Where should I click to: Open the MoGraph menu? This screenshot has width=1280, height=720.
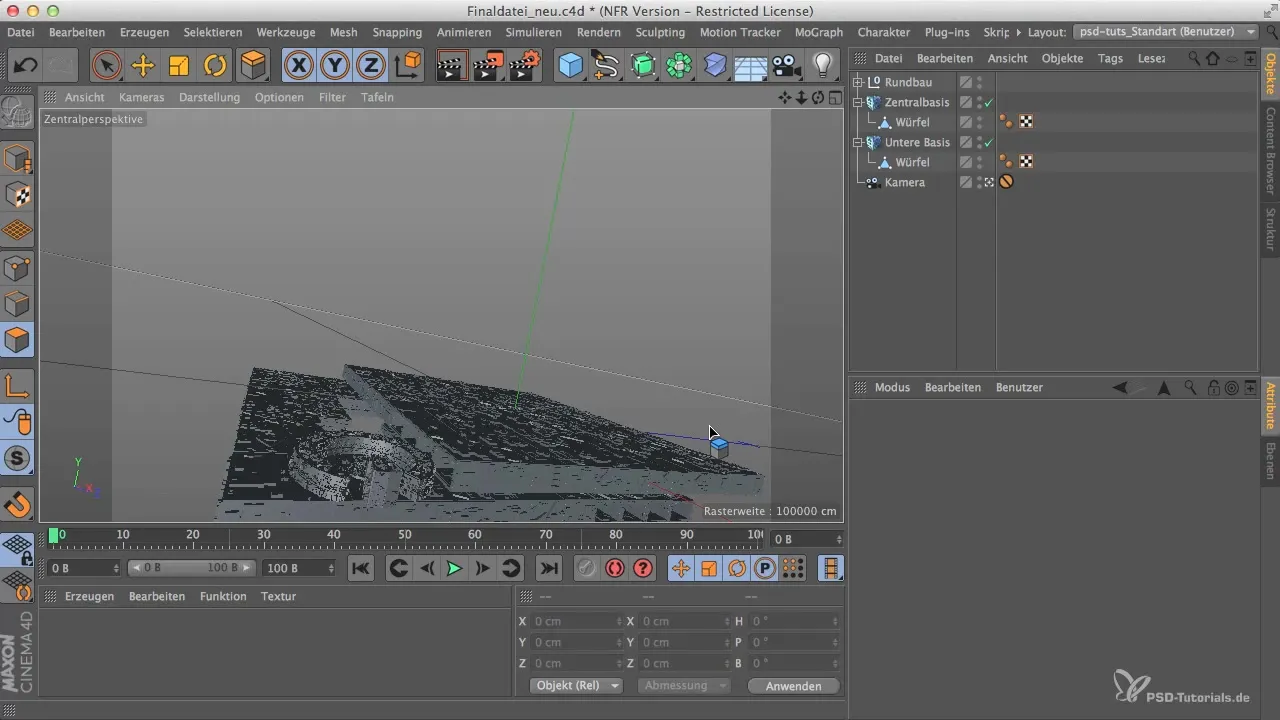(818, 32)
